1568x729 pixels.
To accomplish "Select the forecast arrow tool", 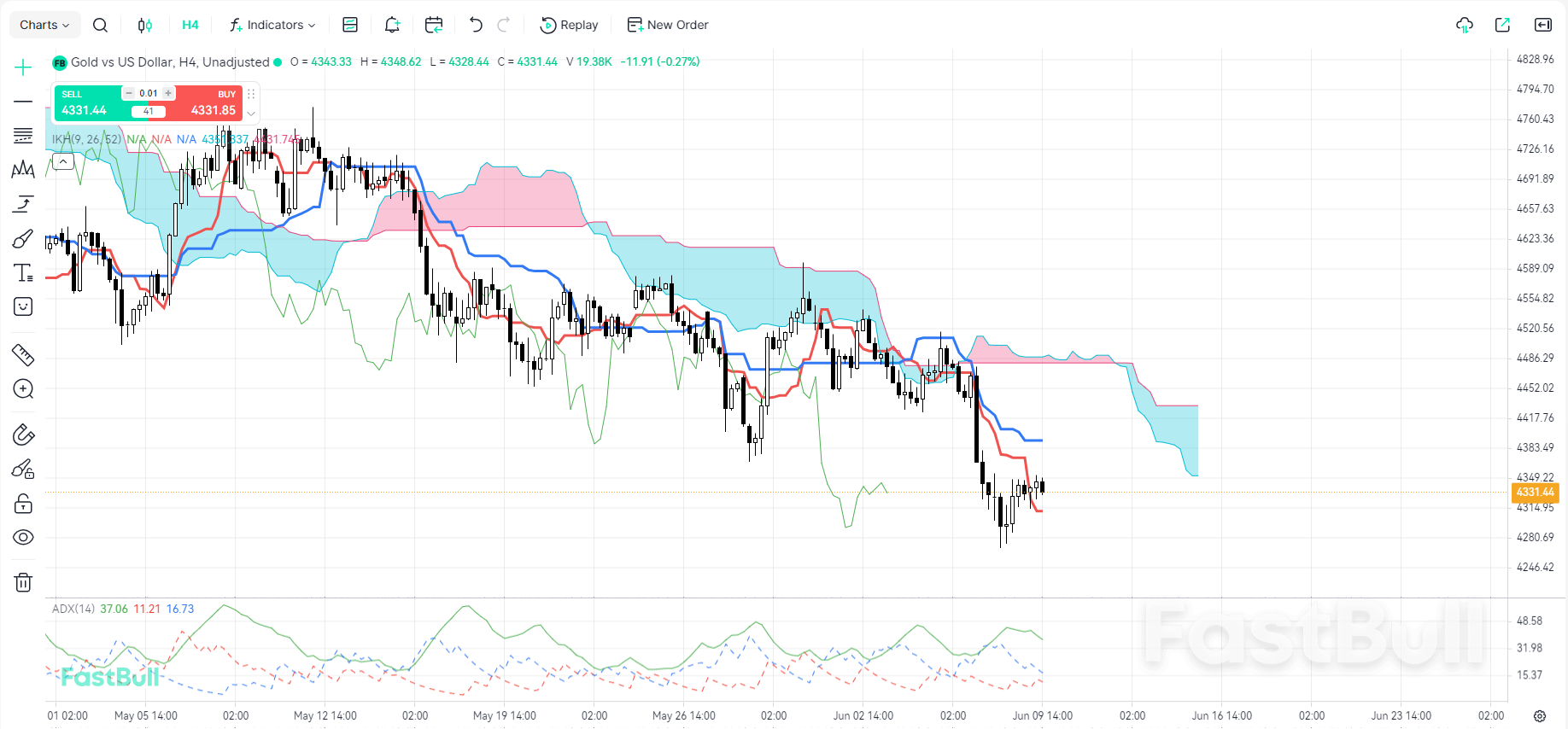I will [23, 204].
